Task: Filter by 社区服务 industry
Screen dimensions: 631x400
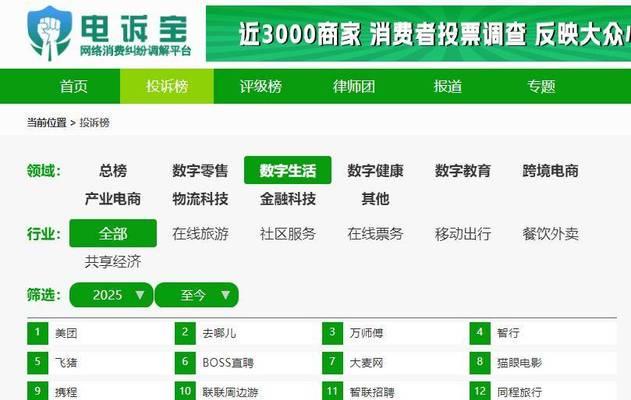Action: [288, 234]
